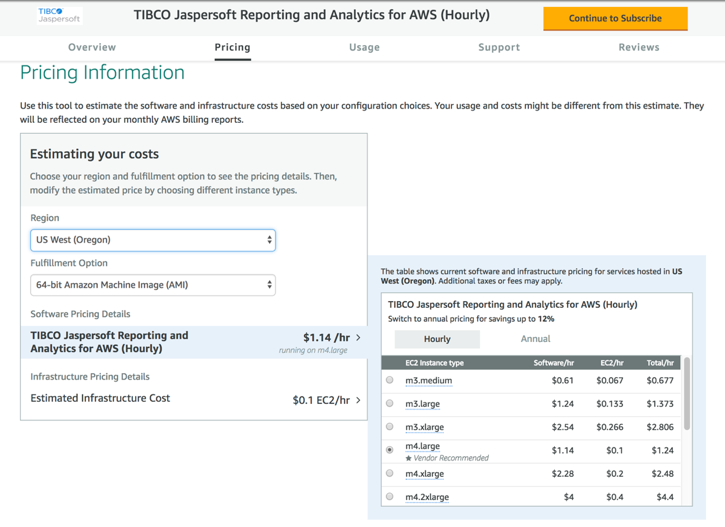
Task: Open the Region dropdown showing US West (Oregon)
Action: click(153, 240)
